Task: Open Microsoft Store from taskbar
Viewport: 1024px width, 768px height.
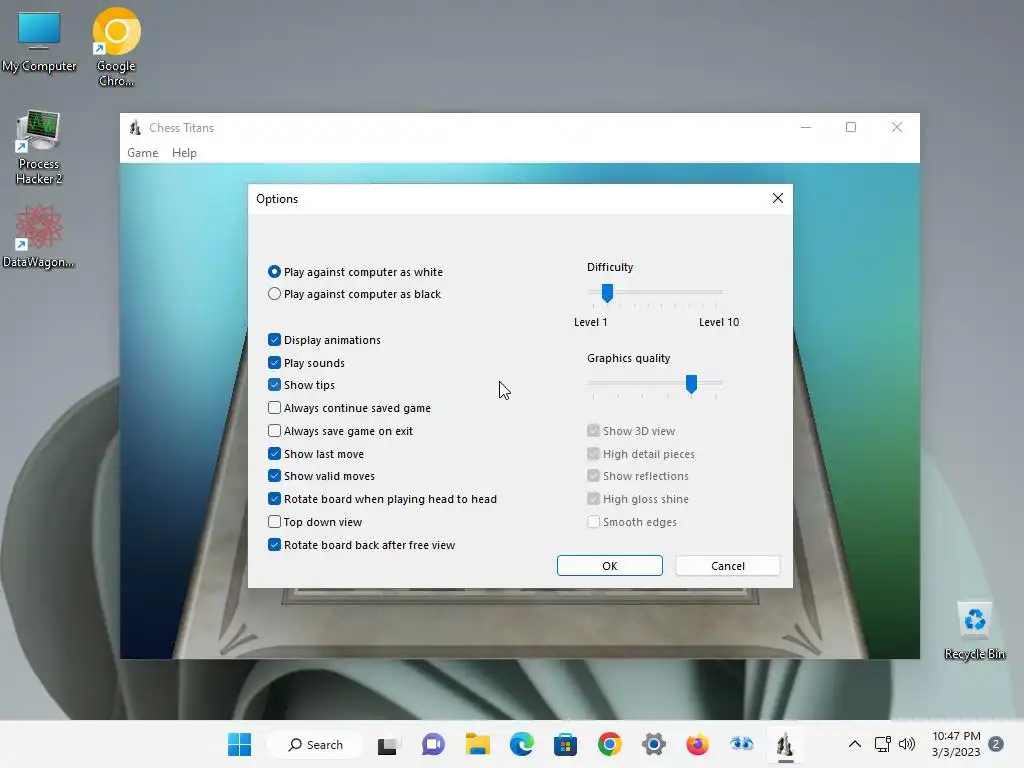Action: click(x=566, y=744)
